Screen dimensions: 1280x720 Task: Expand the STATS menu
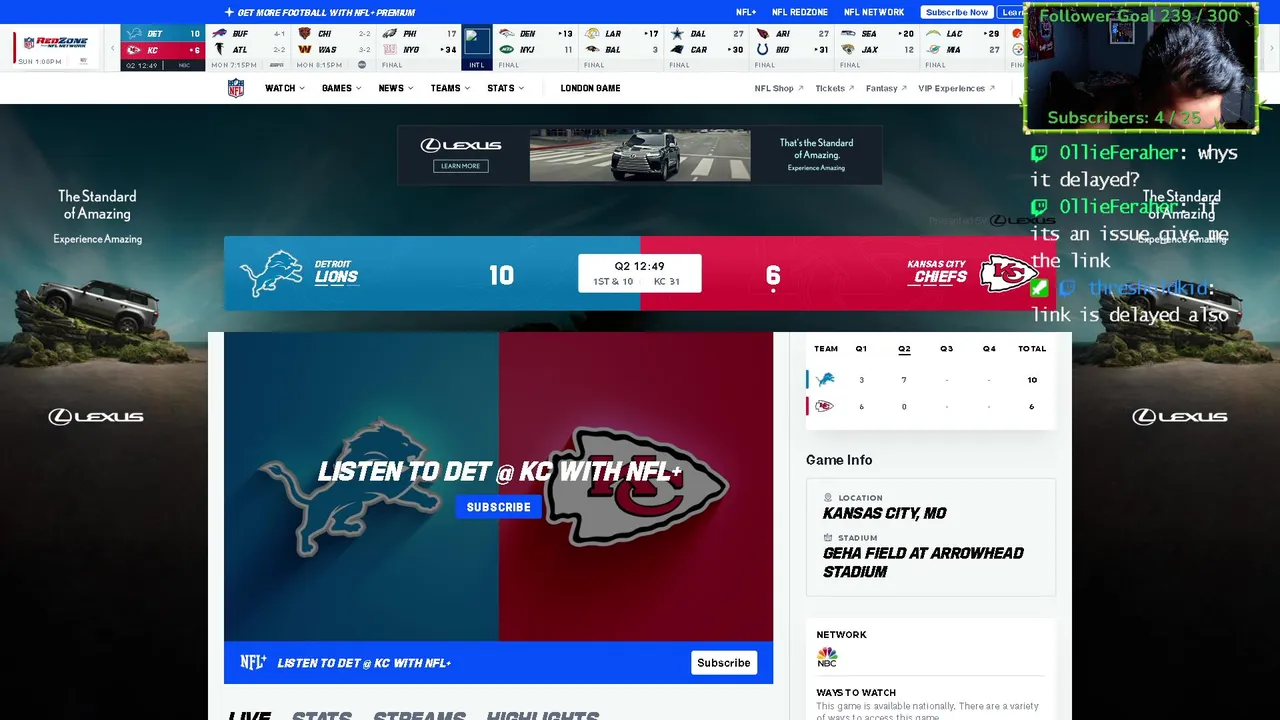coord(506,88)
